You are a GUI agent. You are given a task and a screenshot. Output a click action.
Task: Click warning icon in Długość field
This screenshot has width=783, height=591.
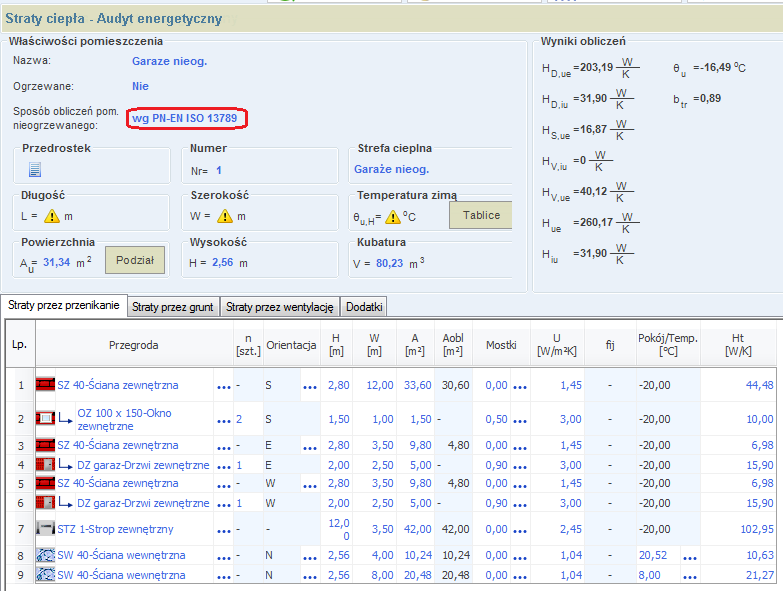[x=52, y=216]
